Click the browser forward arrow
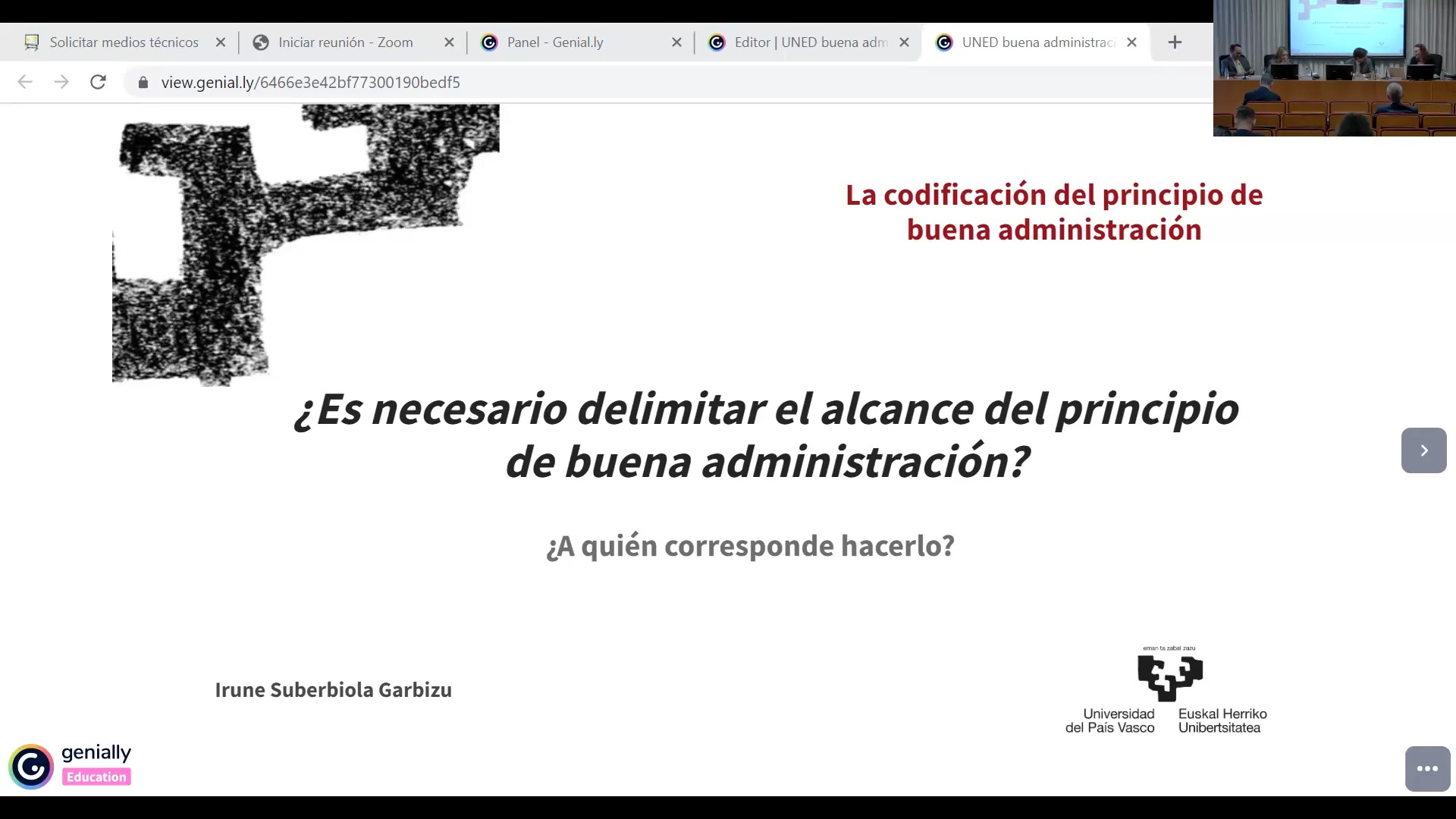This screenshot has width=1456, height=819. (x=61, y=82)
